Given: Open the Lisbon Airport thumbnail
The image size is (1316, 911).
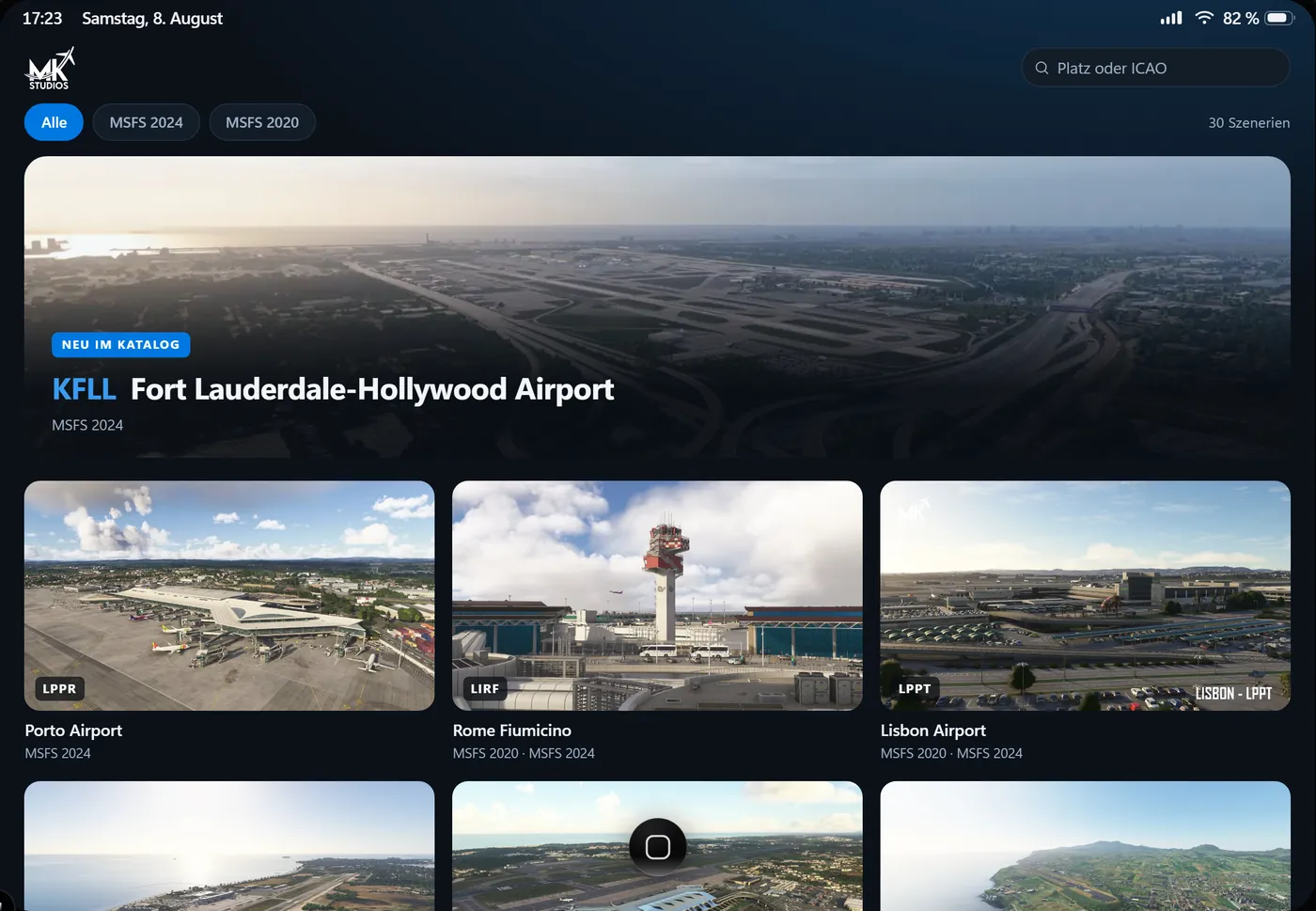Looking at the screenshot, I should click(x=1085, y=596).
